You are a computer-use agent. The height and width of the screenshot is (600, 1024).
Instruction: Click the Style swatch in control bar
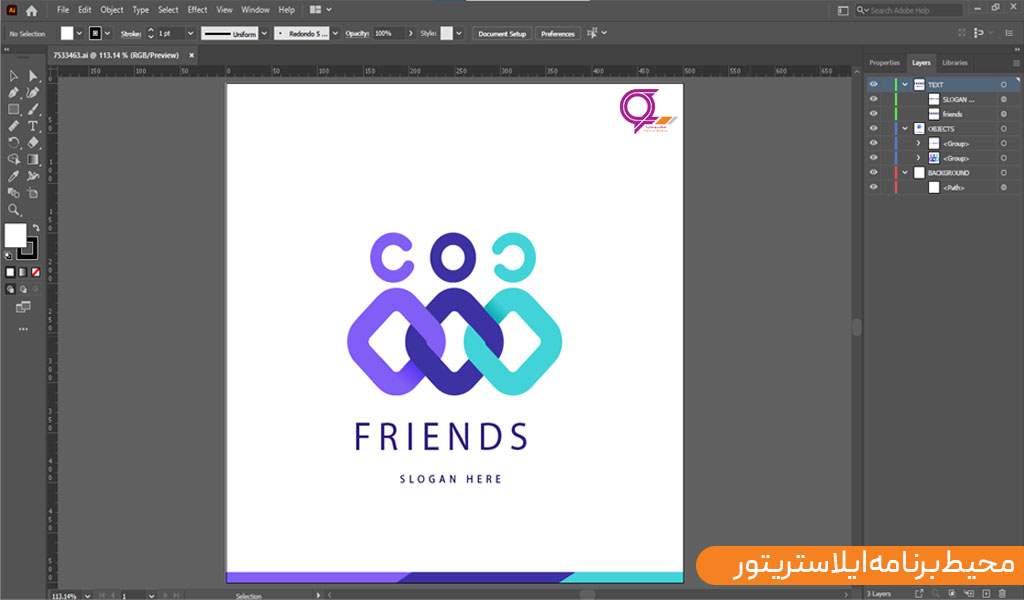click(x=447, y=33)
